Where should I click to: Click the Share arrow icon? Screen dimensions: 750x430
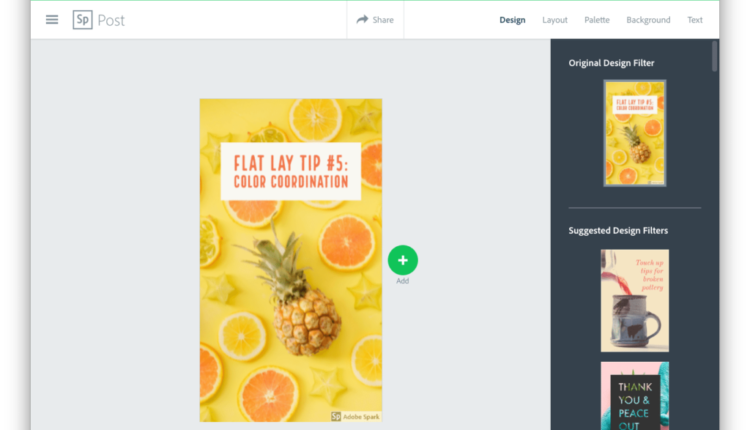pos(363,19)
